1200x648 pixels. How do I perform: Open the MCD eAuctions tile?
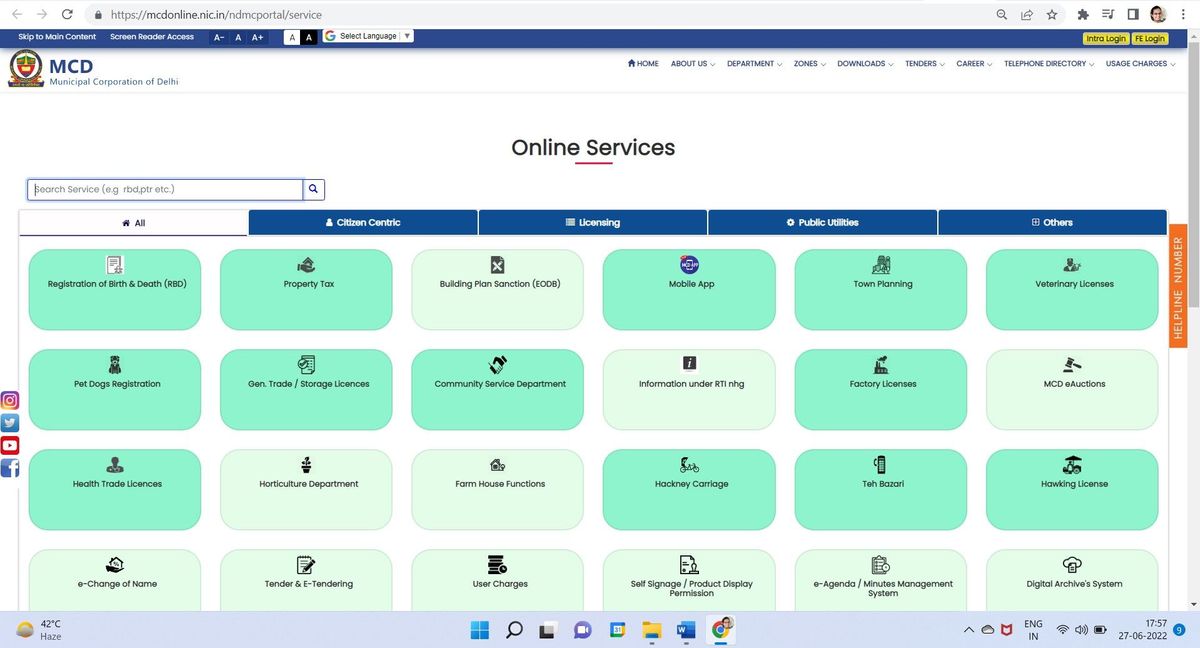(x=1073, y=389)
